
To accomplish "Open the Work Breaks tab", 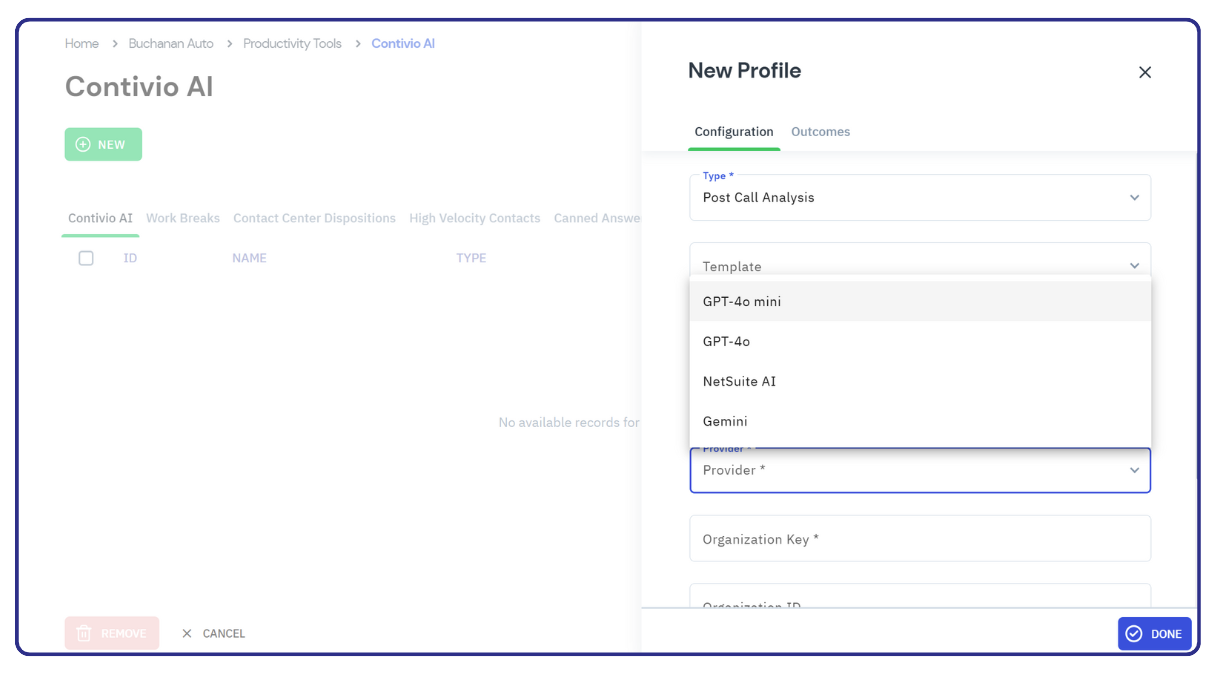I will [x=183, y=217].
